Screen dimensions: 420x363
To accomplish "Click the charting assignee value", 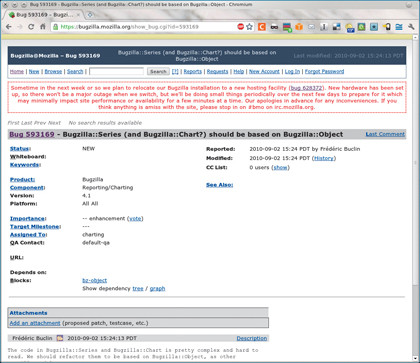I will (x=93, y=234).
